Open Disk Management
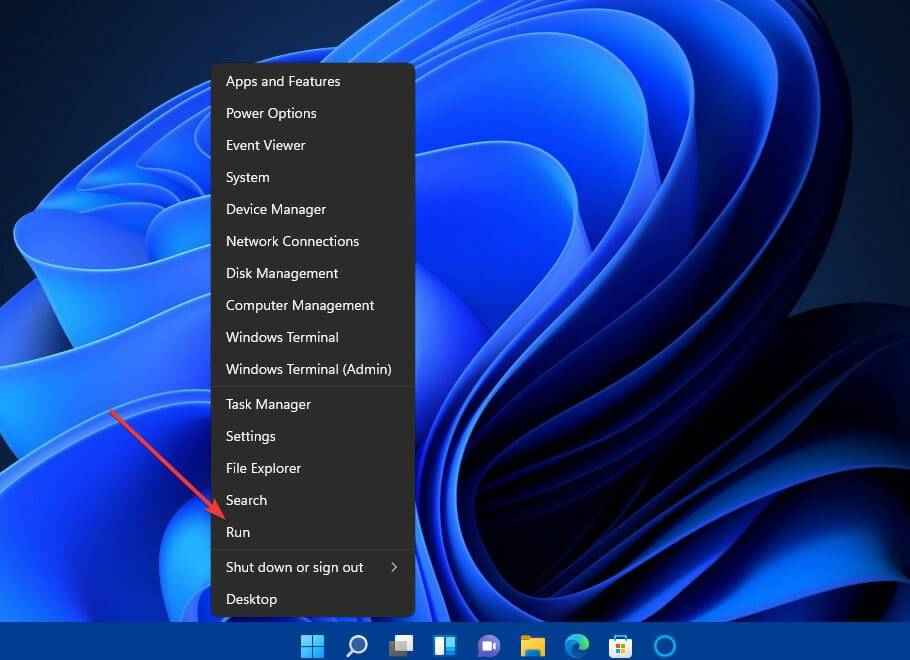The image size is (910, 660). click(x=281, y=273)
